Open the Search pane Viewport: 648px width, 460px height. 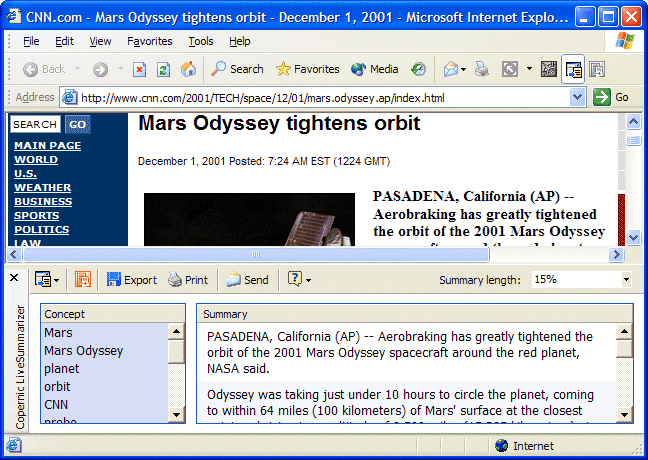[x=237, y=69]
